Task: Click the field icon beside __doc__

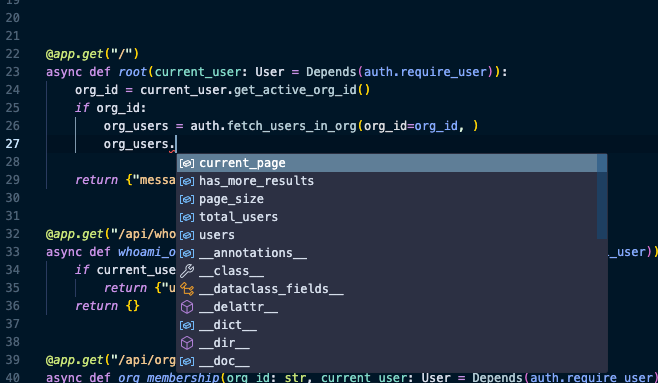Action: (x=187, y=362)
